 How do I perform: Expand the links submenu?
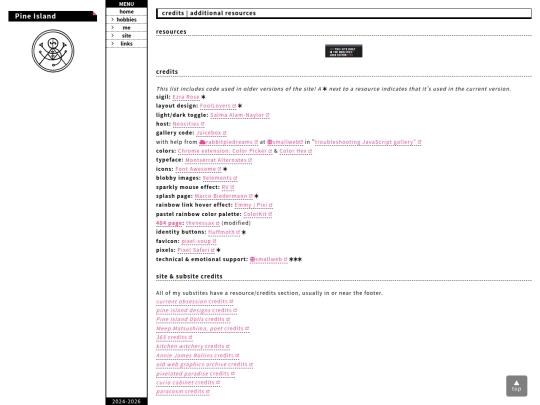126,44
